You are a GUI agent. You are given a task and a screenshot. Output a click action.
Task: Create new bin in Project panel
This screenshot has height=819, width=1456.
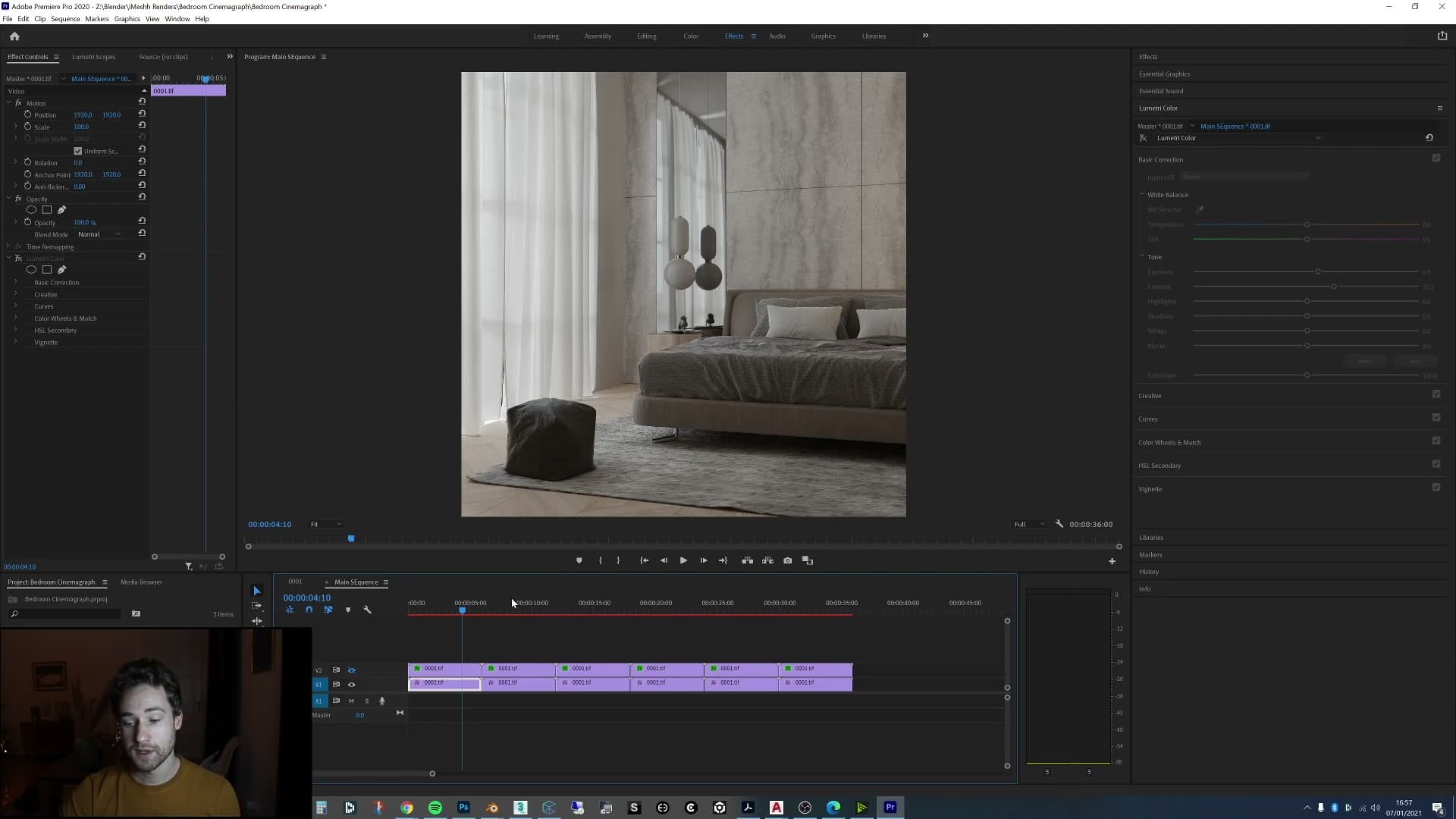click(x=136, y=613)
